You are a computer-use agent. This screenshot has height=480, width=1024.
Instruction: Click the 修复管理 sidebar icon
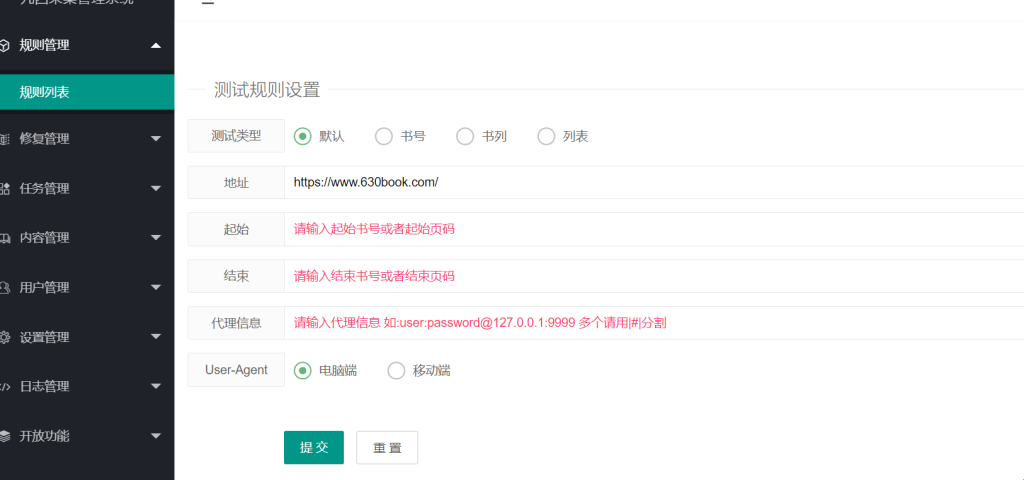[4, 139]
